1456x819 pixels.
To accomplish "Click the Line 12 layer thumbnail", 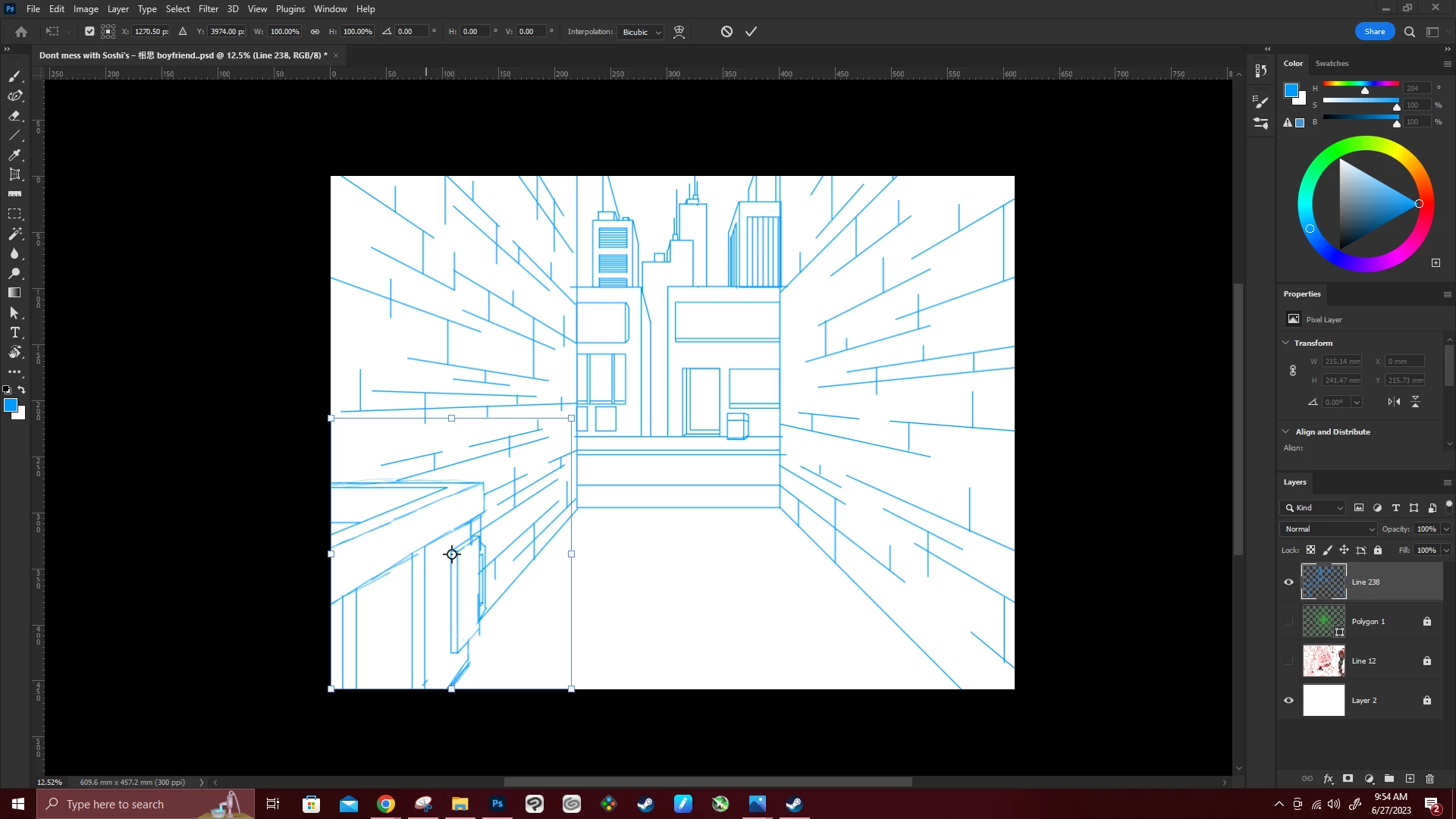I will tap(1323, 661).
